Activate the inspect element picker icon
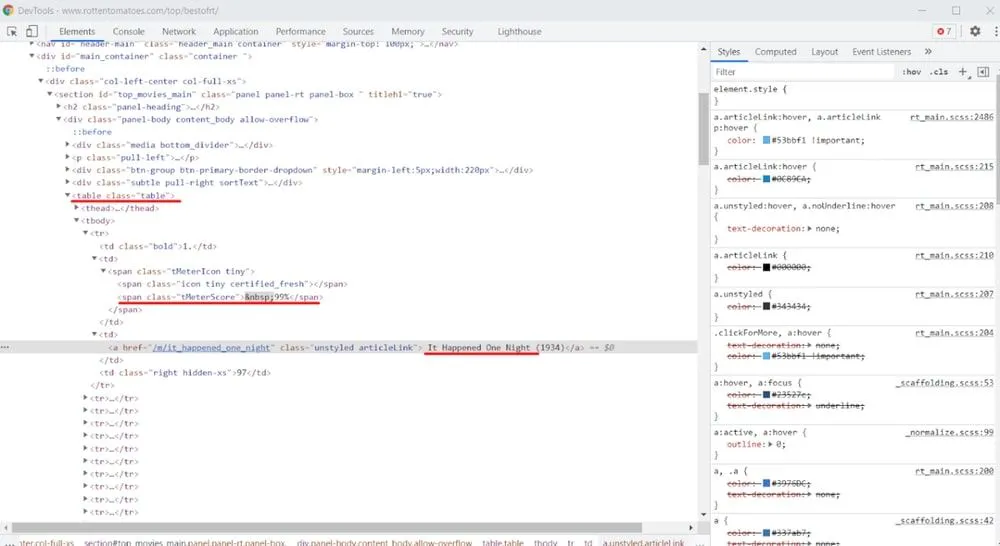Screen dimensions: 1000x546 [x=11, y=31]
